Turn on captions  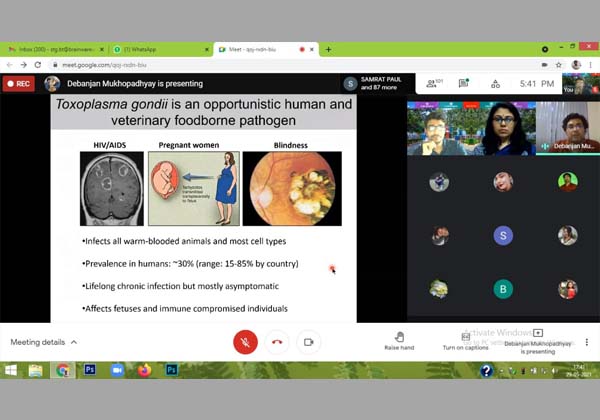465,341
